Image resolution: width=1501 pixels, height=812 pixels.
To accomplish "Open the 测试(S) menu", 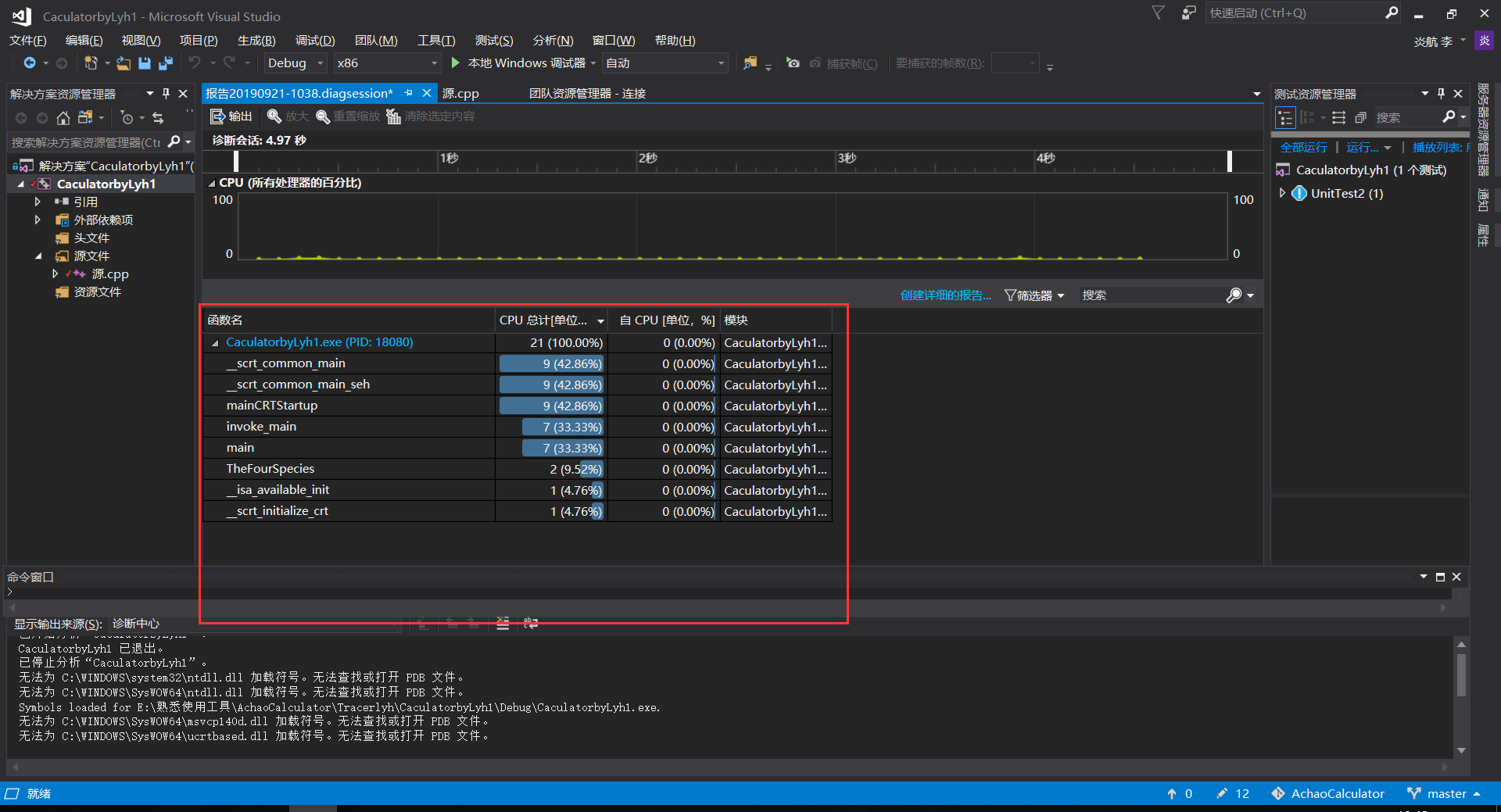I will 494,41.
